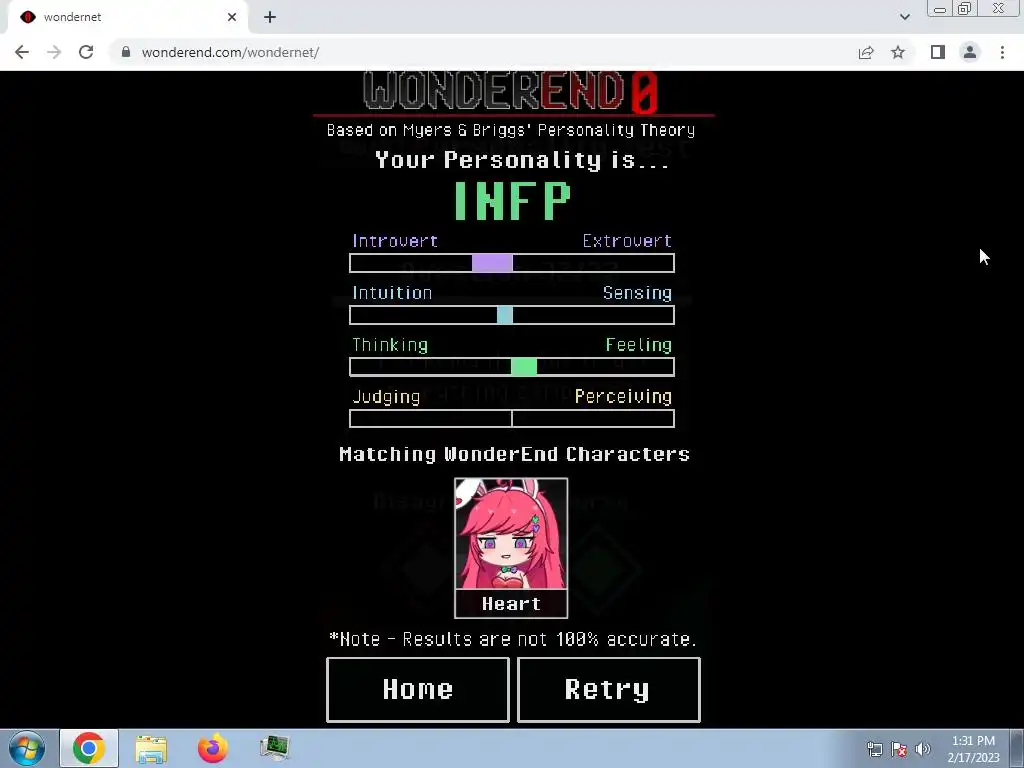Click the Extrovert label

[x=628, y=241]
